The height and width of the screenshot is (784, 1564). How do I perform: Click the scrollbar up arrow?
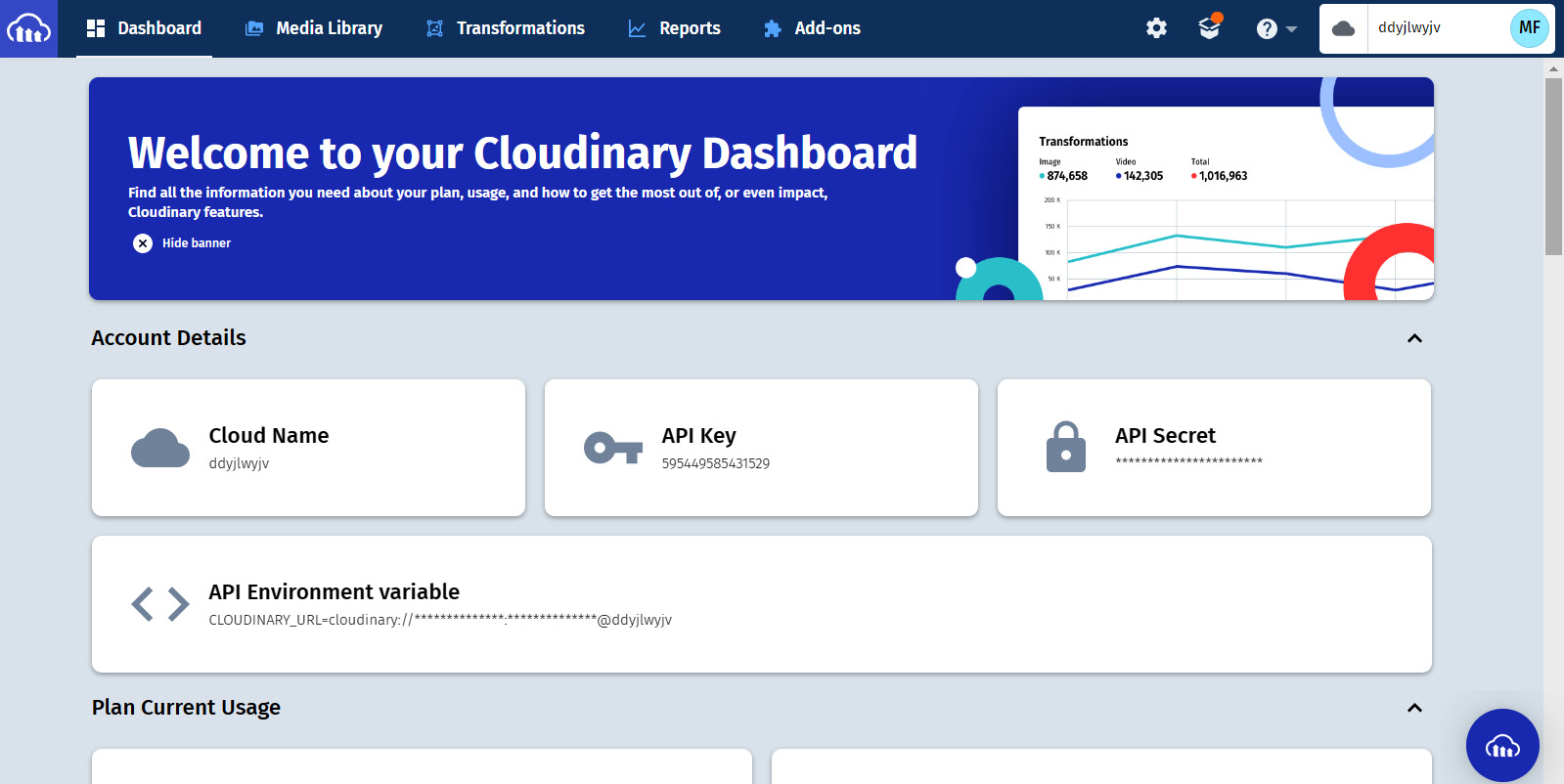1553,69
